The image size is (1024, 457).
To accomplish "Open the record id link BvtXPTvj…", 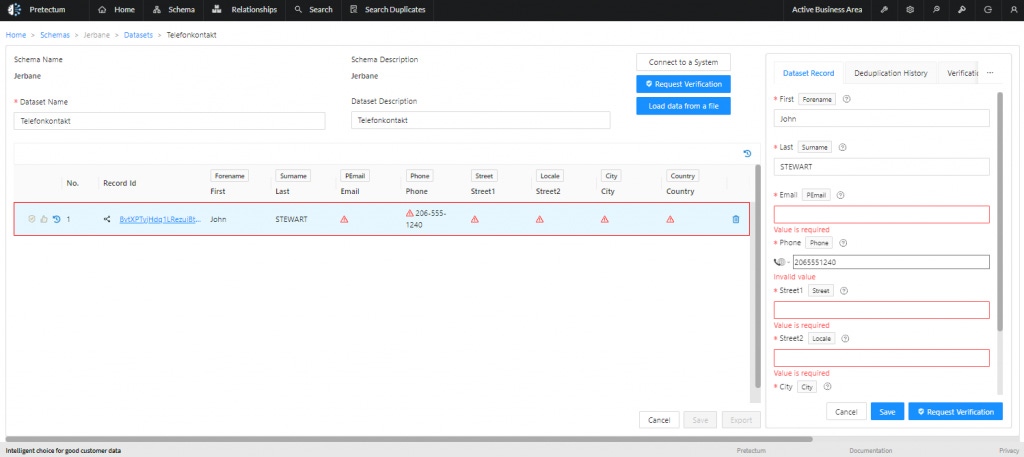I will (x=160, y=219).
